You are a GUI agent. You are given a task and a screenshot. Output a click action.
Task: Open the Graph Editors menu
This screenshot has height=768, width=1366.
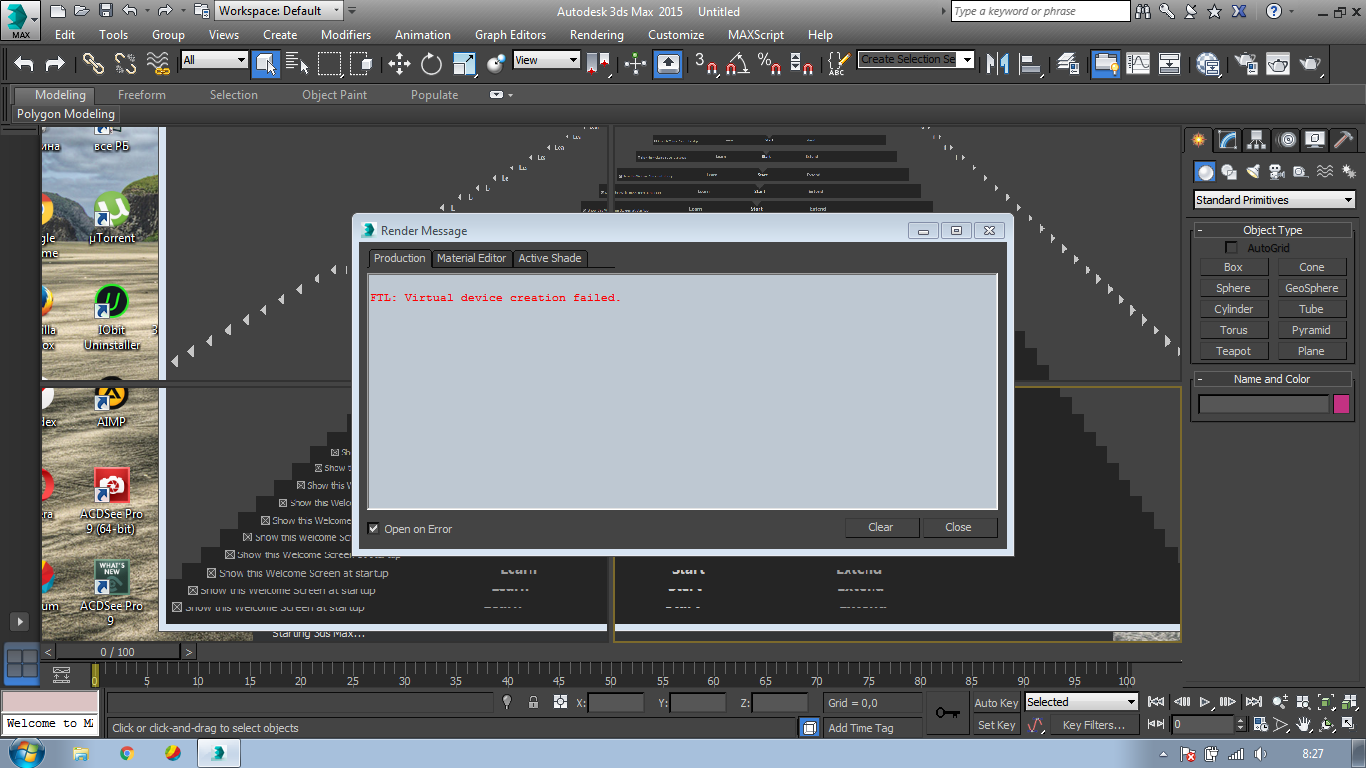coord(510,34)
